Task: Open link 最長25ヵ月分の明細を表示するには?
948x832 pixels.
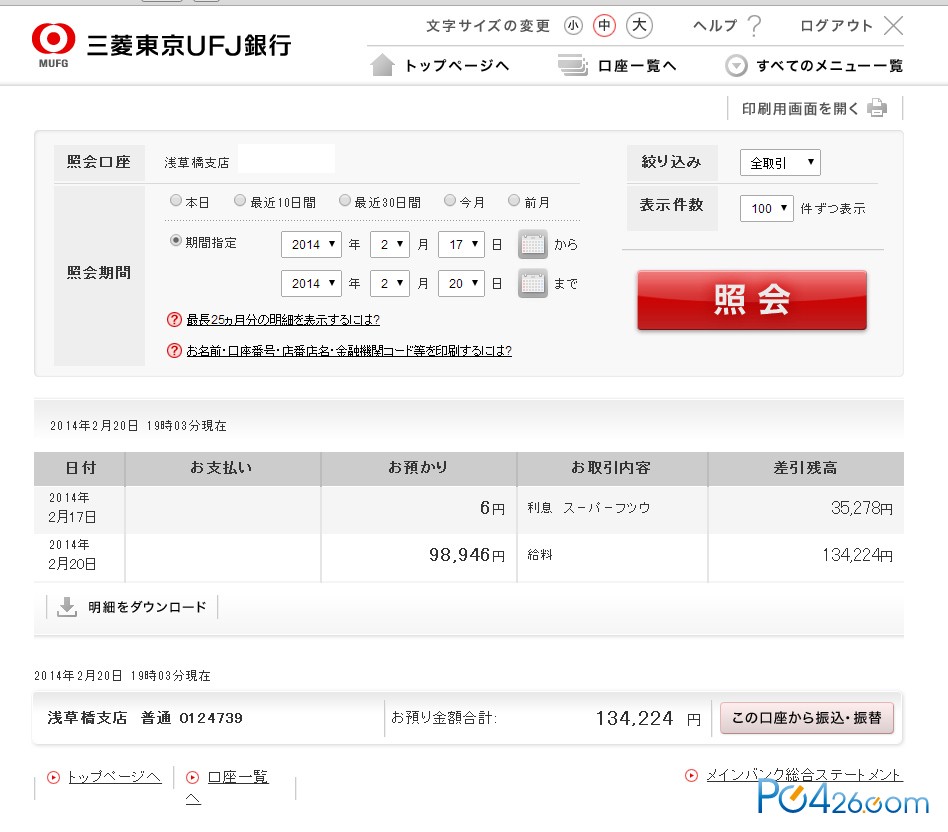Action: [x=283, y=319]
